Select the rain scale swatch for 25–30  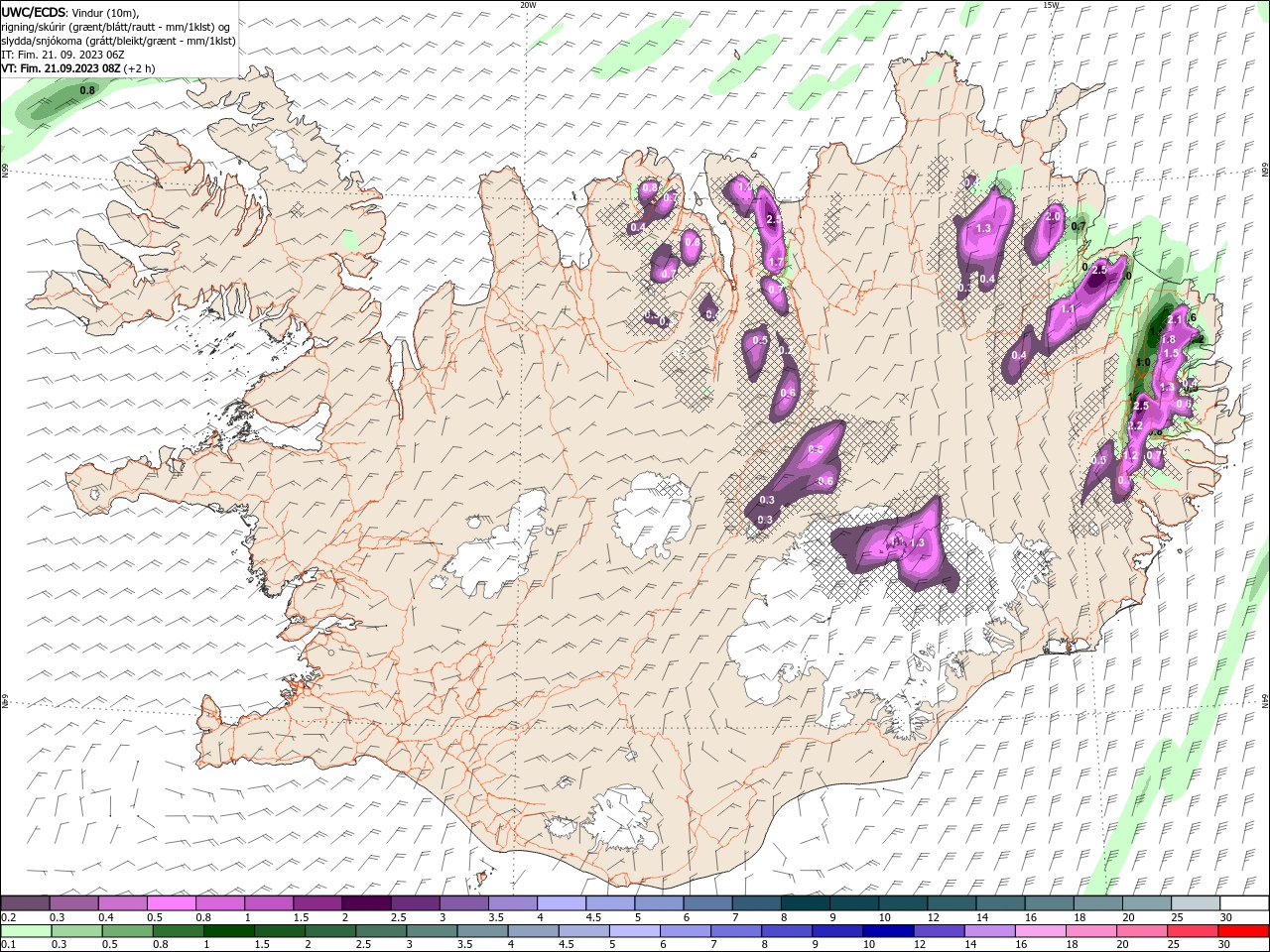(x=1194, y=930)
